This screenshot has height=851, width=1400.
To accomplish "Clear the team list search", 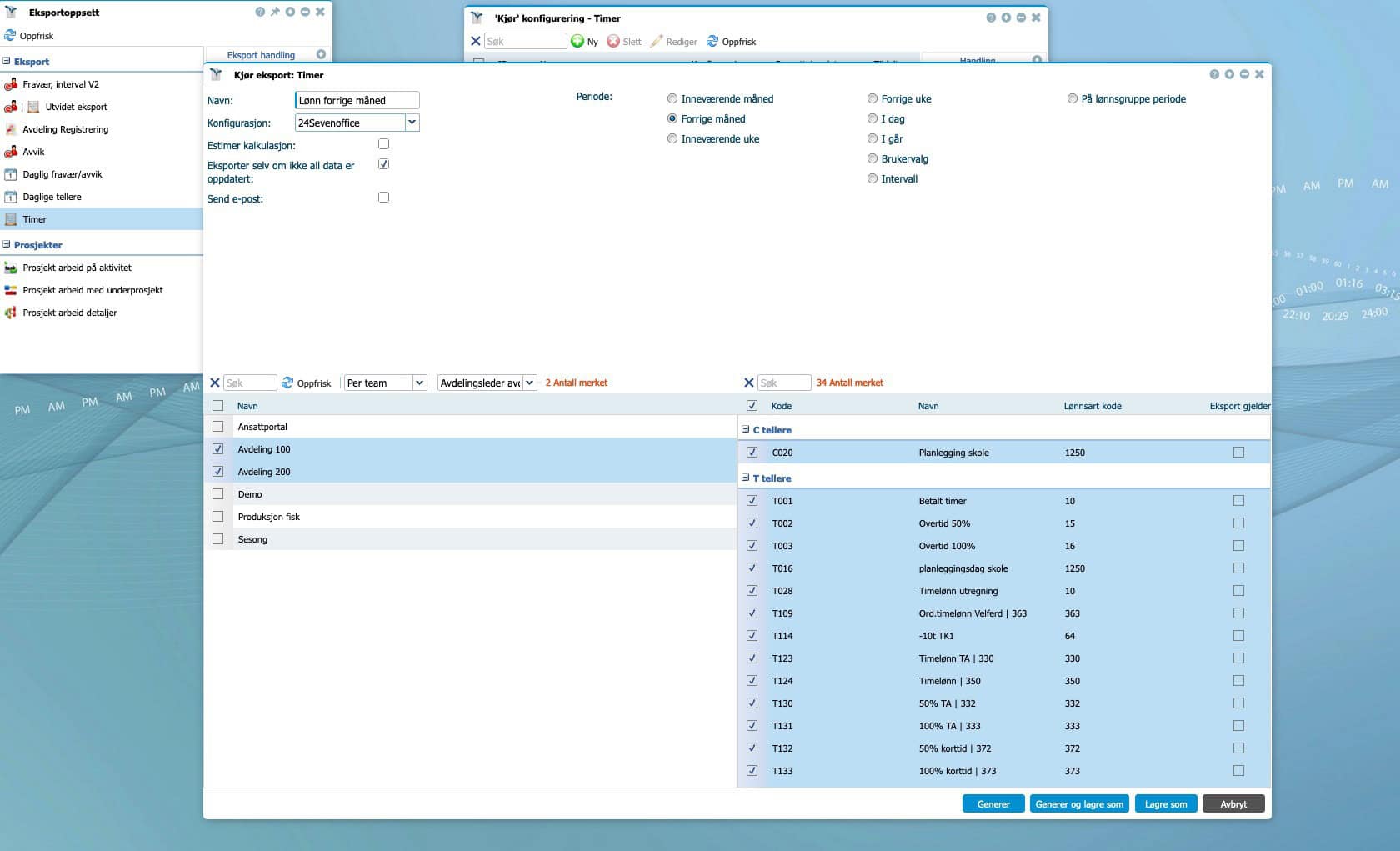I will [x=215, y=383].
